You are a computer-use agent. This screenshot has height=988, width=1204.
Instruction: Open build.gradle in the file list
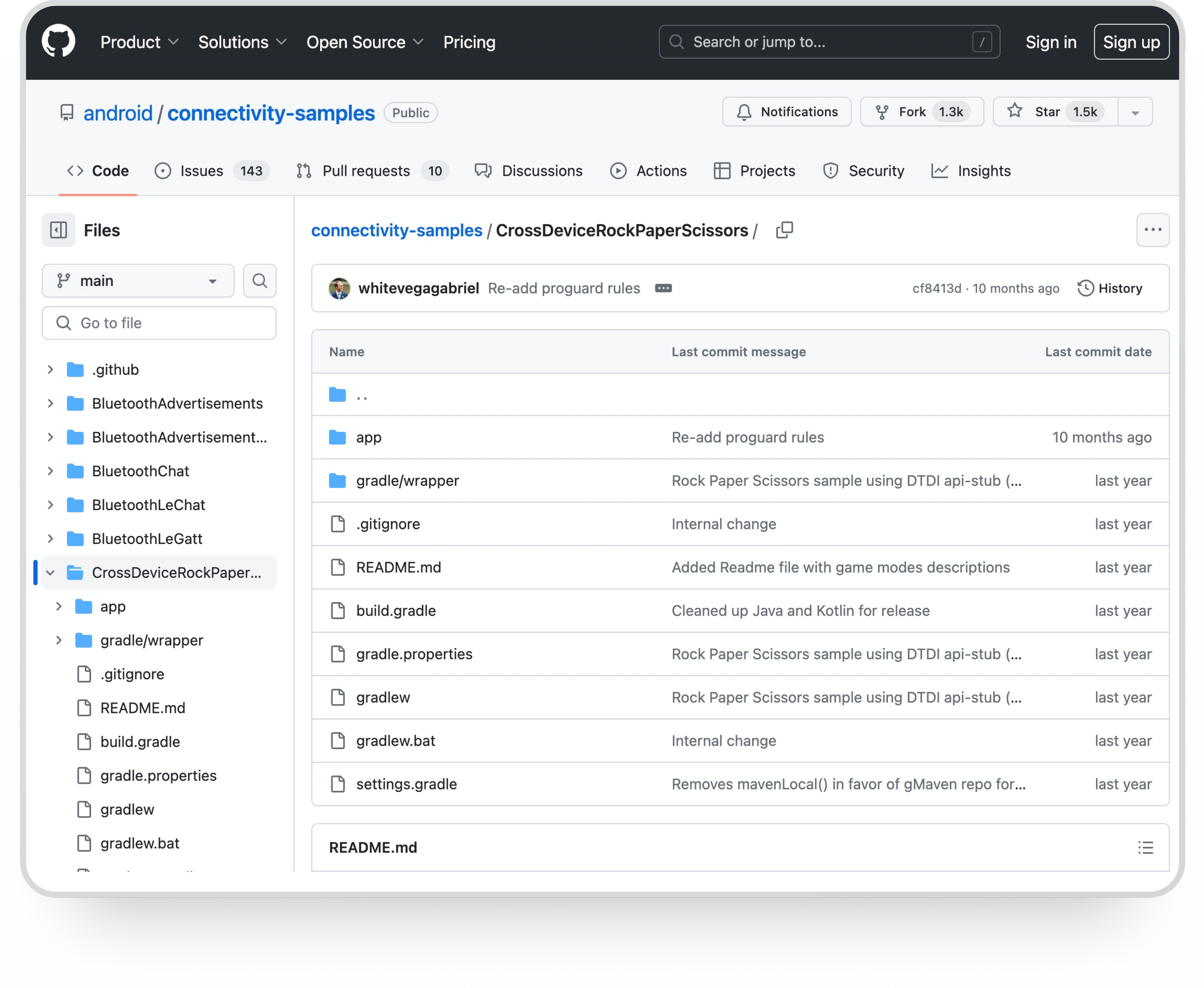pos(395,611)
